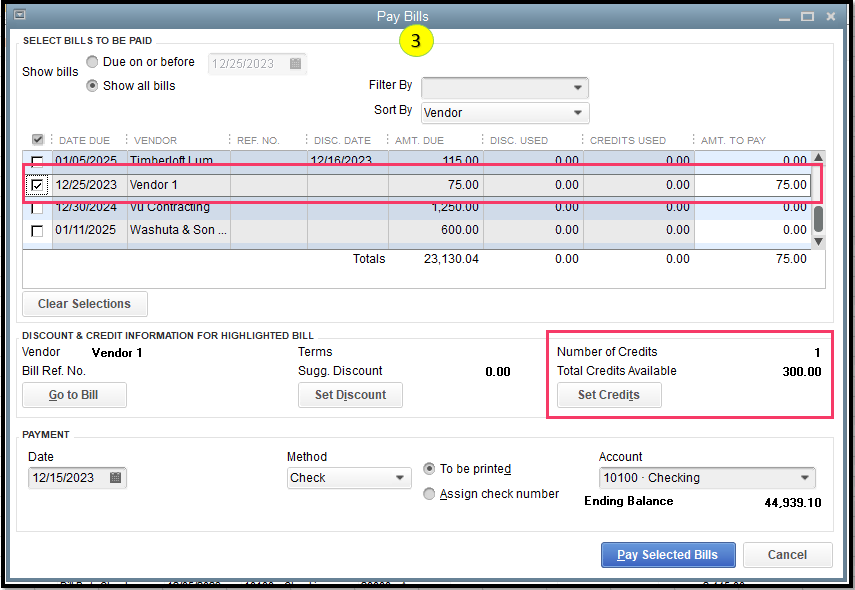Sort by the Date Due column header
Viewport: 855px width, 590px height.
coord(85,140)
